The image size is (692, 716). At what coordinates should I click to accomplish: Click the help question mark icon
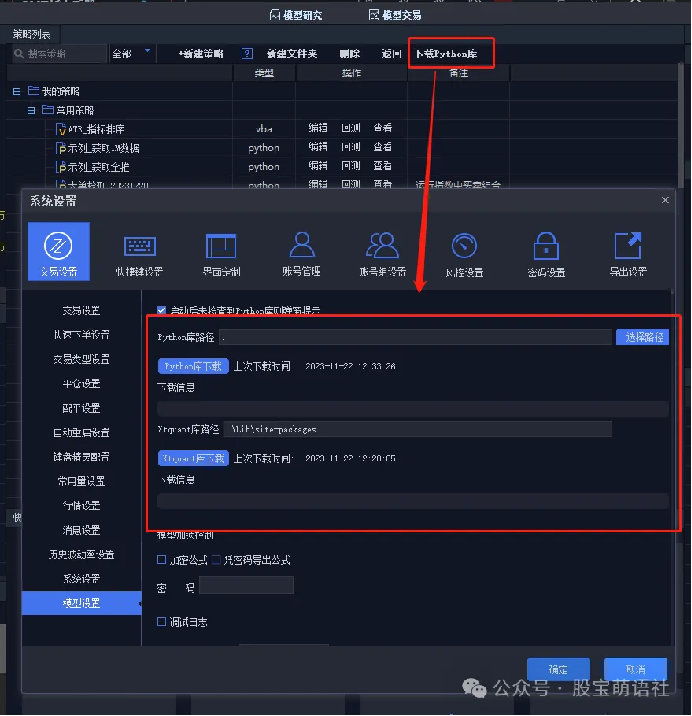pos(247,53)
